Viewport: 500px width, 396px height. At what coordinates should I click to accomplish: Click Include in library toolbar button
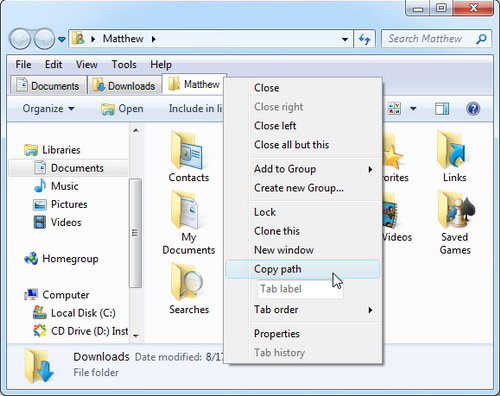pyautogui.click(x=196, y=109)
